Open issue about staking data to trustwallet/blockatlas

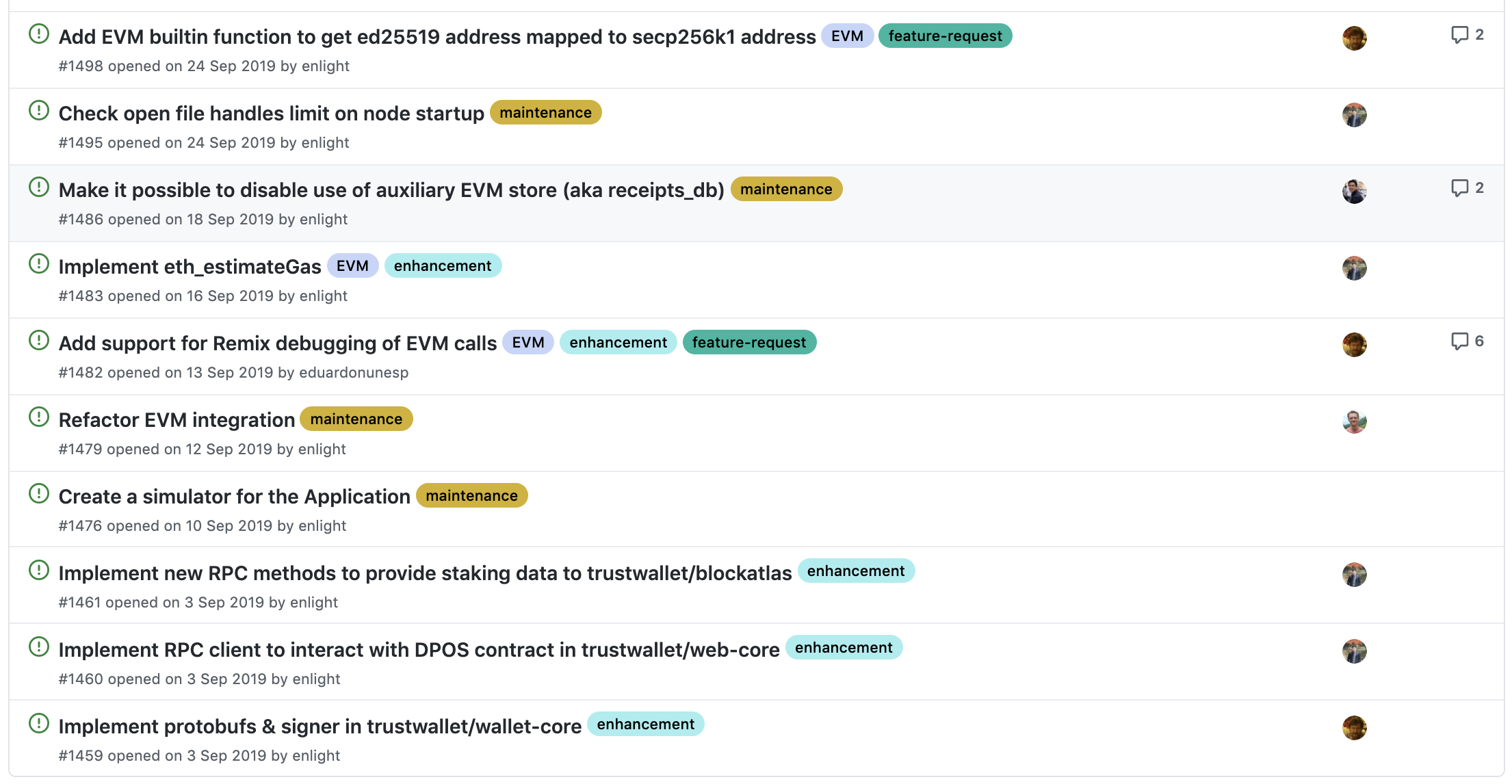[425, 573]
